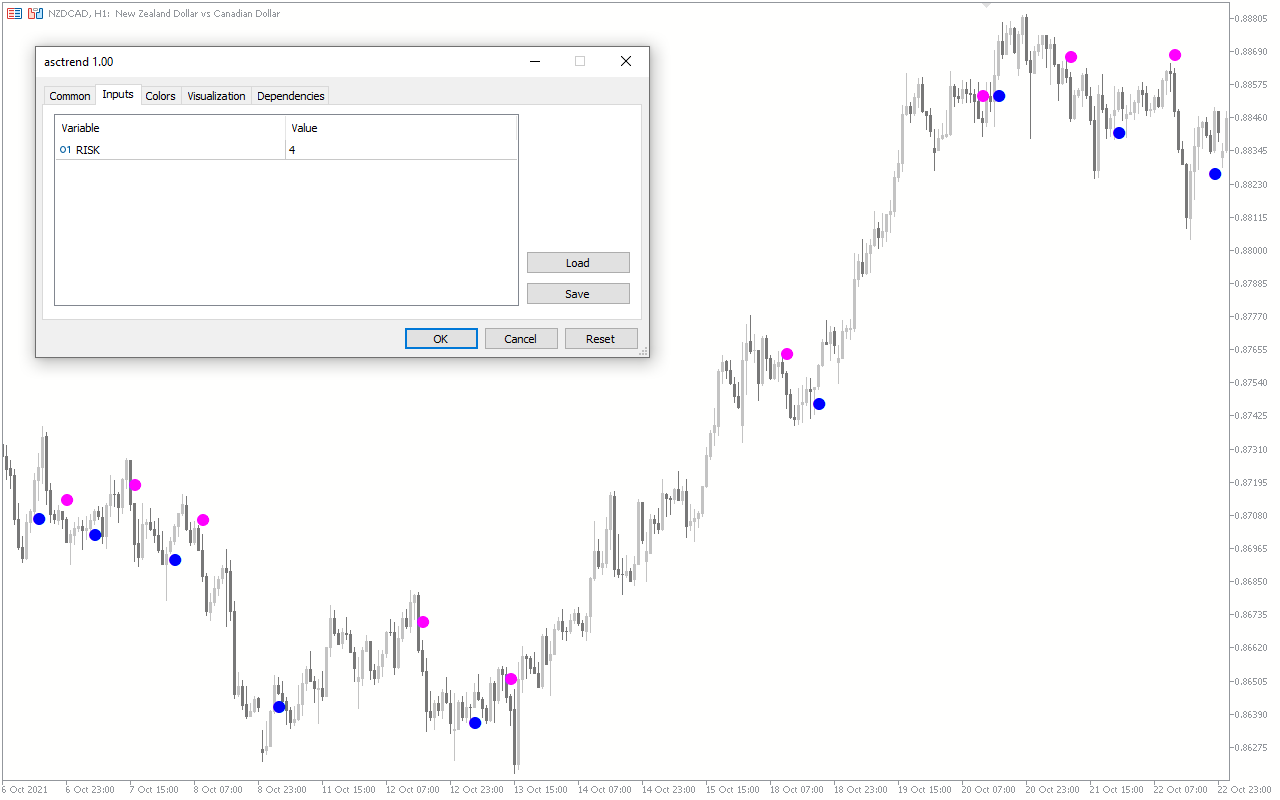Viewport: 1280px width, 800px height.
Task: Click the NZDCAD, H1 chart title text
Action: 164,14
